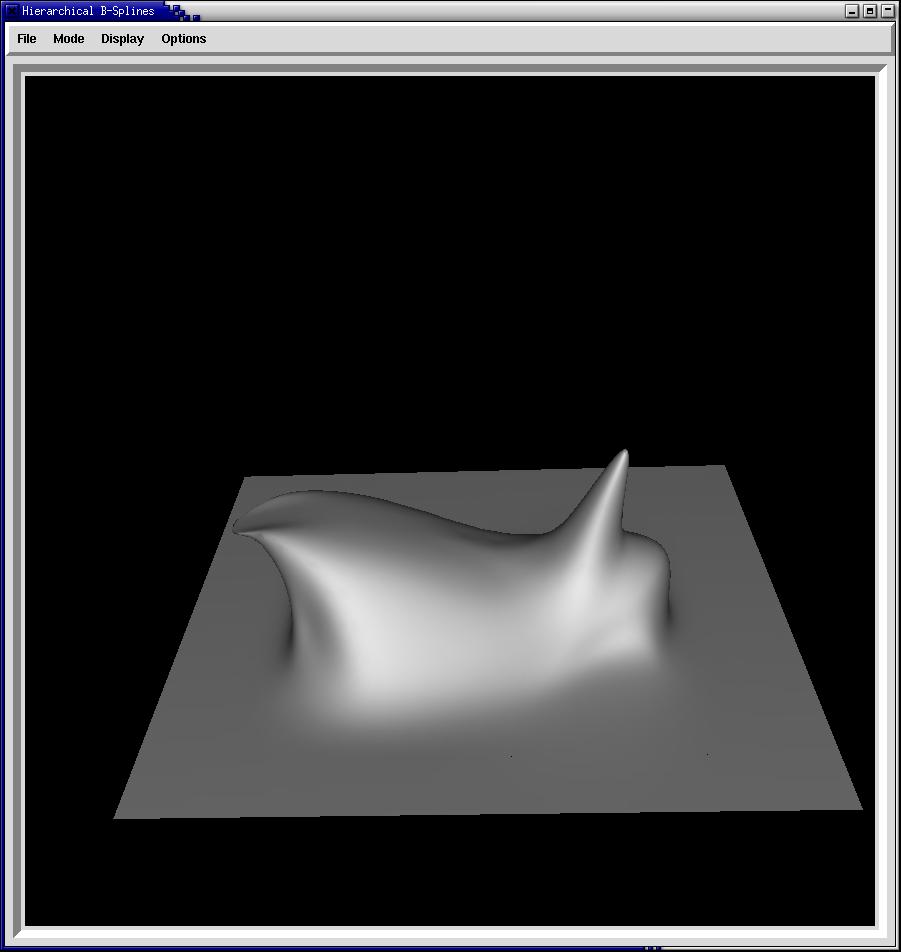This screenshot has width=901, height=952.
Task: Open the Display menu
Action: pos(122,39)
